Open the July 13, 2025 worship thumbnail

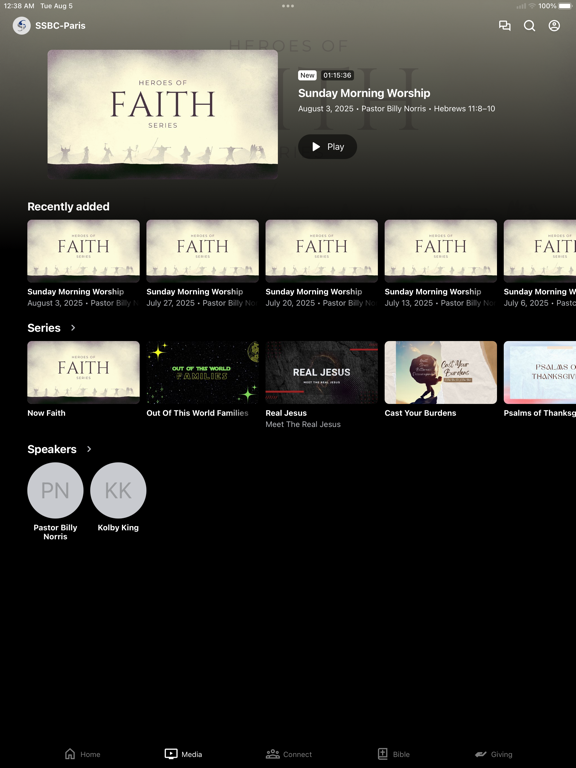pos(440,251)
